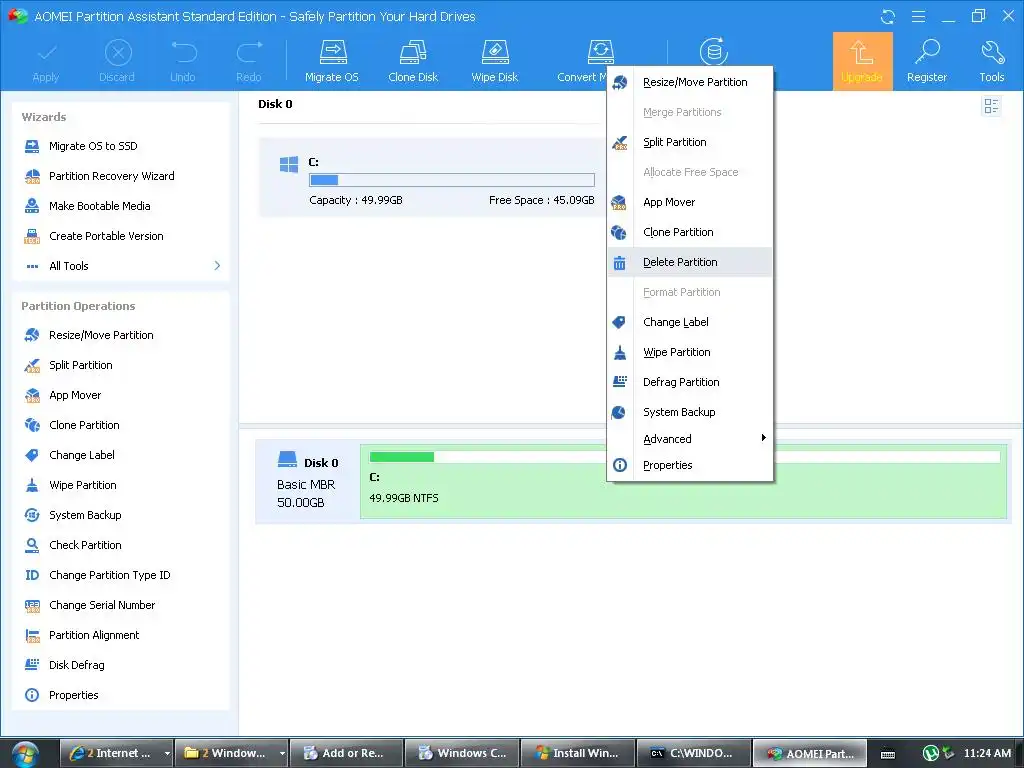1024x768 pixels.
Task: Open the Tools wrench icon
Action: coord(992,52)
